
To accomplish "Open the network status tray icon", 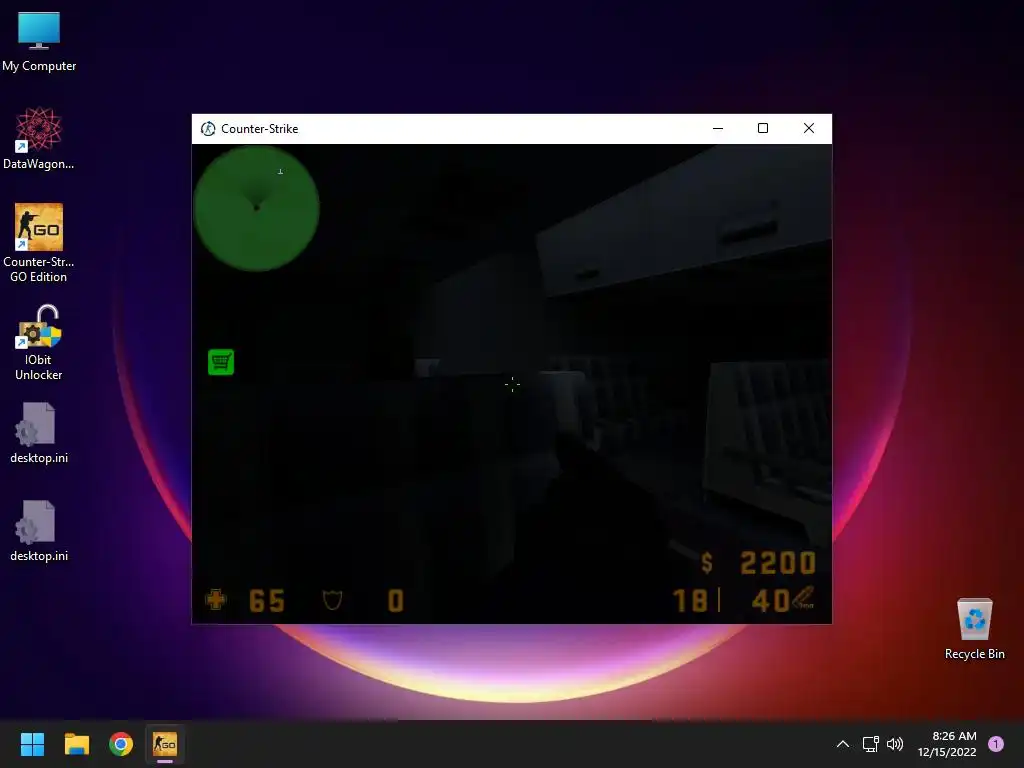I will coord(871,744).
